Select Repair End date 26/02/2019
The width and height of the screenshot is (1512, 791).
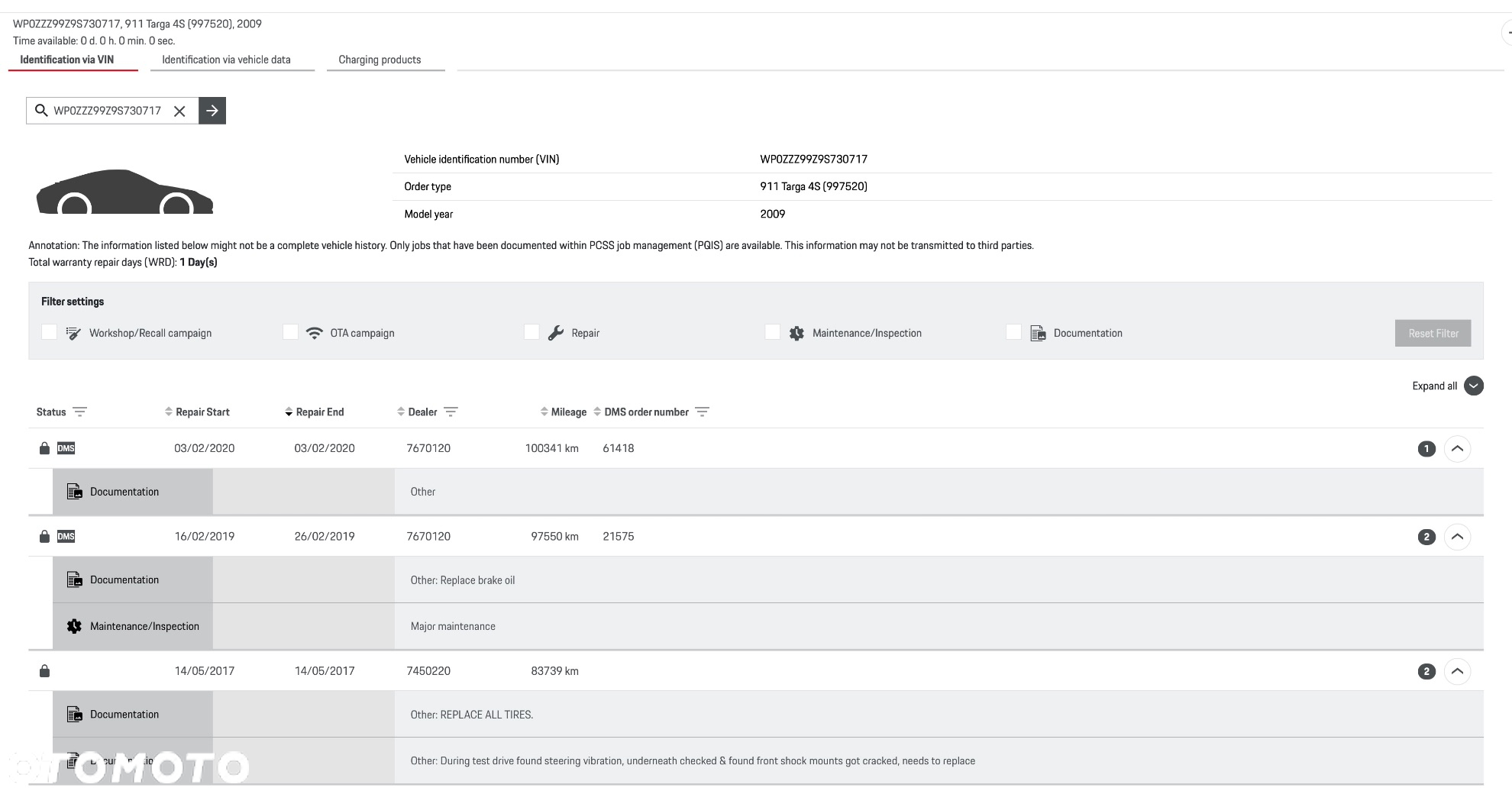[x=325, y=537]
